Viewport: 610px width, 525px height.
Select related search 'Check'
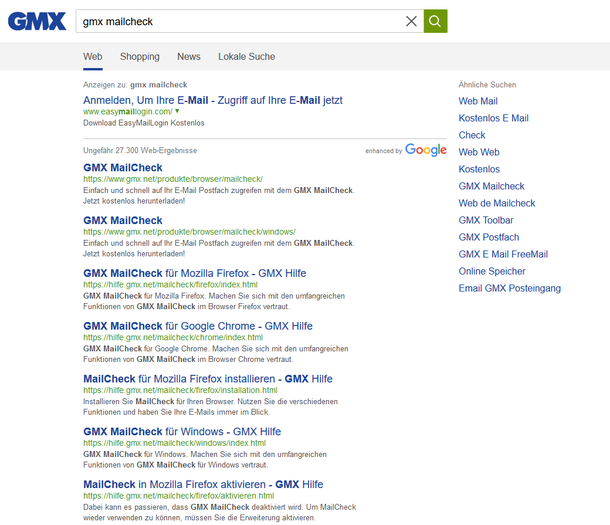pyautogui.click(x=472, y=135)
